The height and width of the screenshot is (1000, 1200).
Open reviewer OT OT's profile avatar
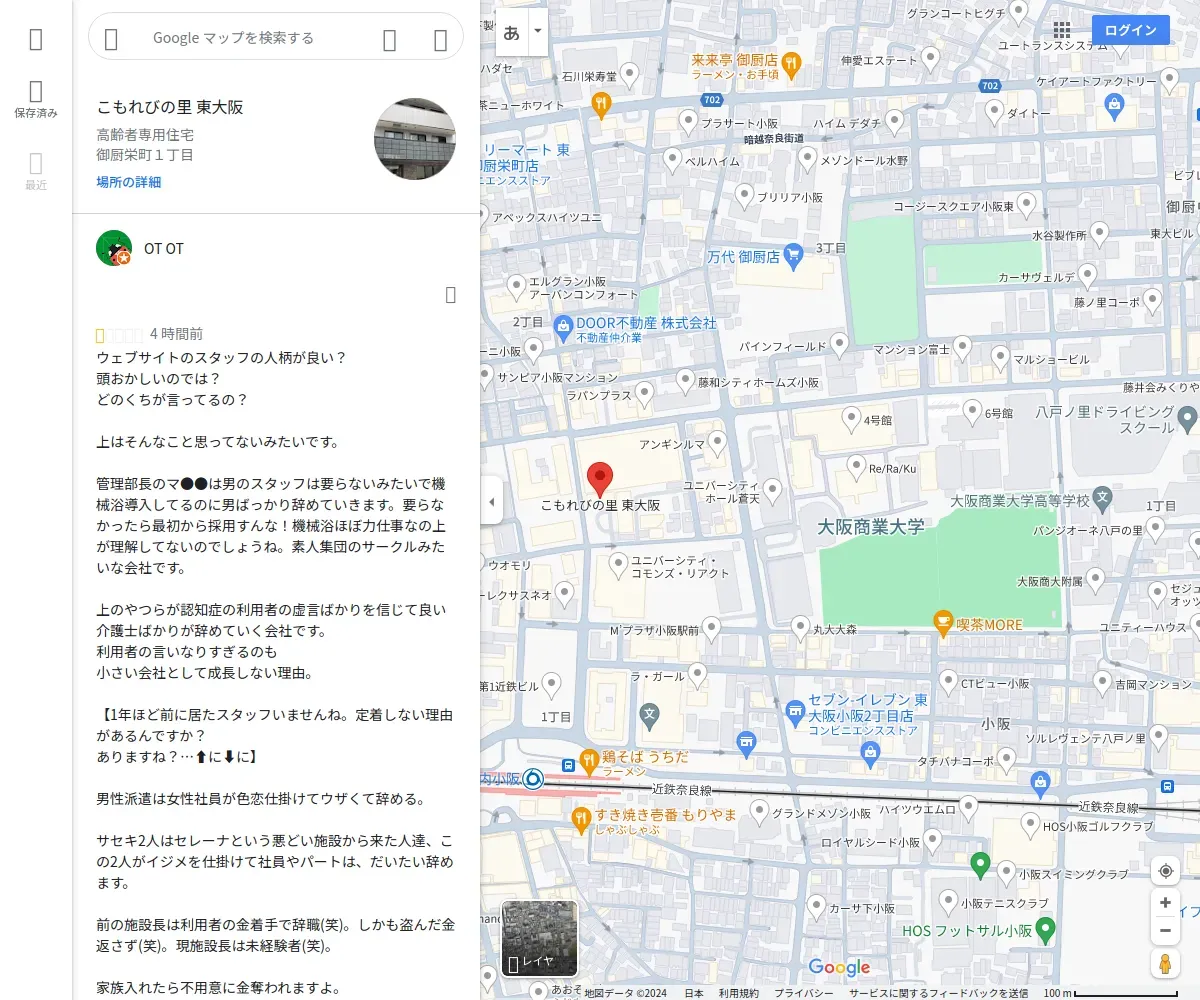tap(114, 248)
